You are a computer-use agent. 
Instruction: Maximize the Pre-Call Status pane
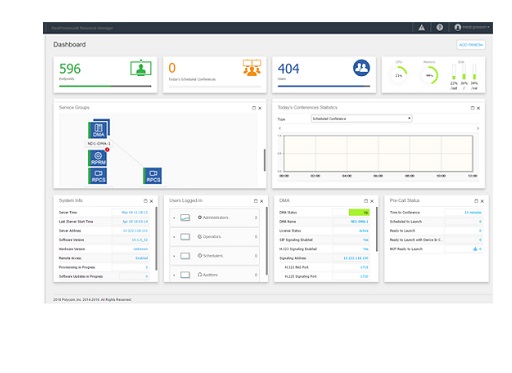tap(476, 201)
